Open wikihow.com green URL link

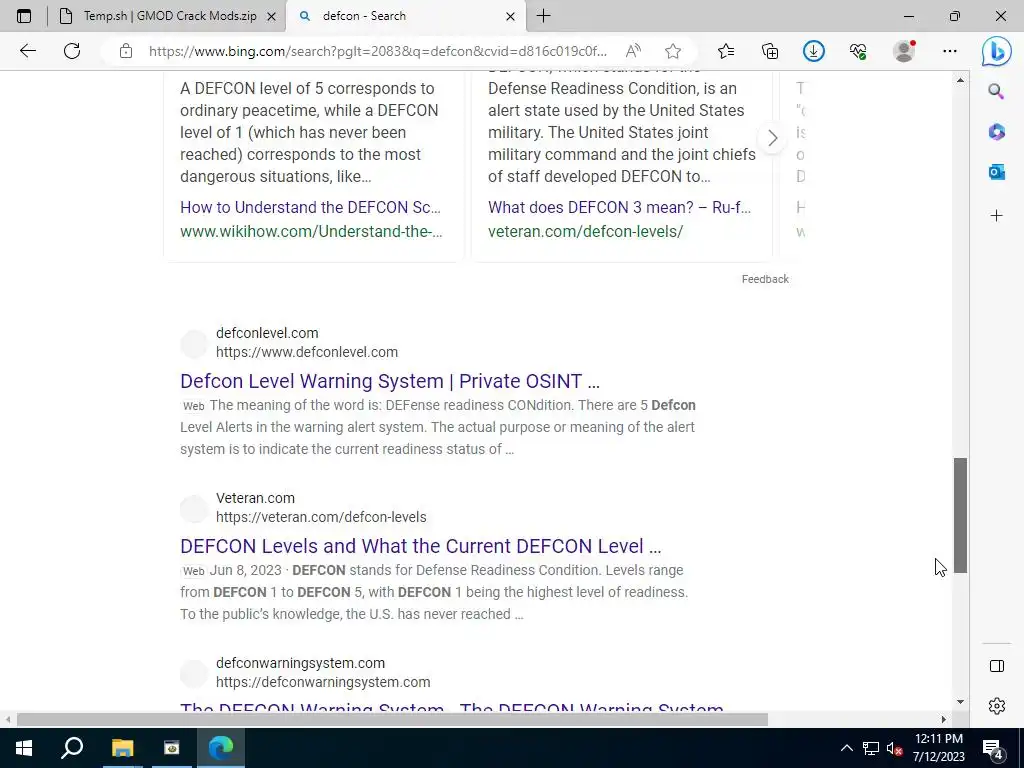[x=312, y=231]
